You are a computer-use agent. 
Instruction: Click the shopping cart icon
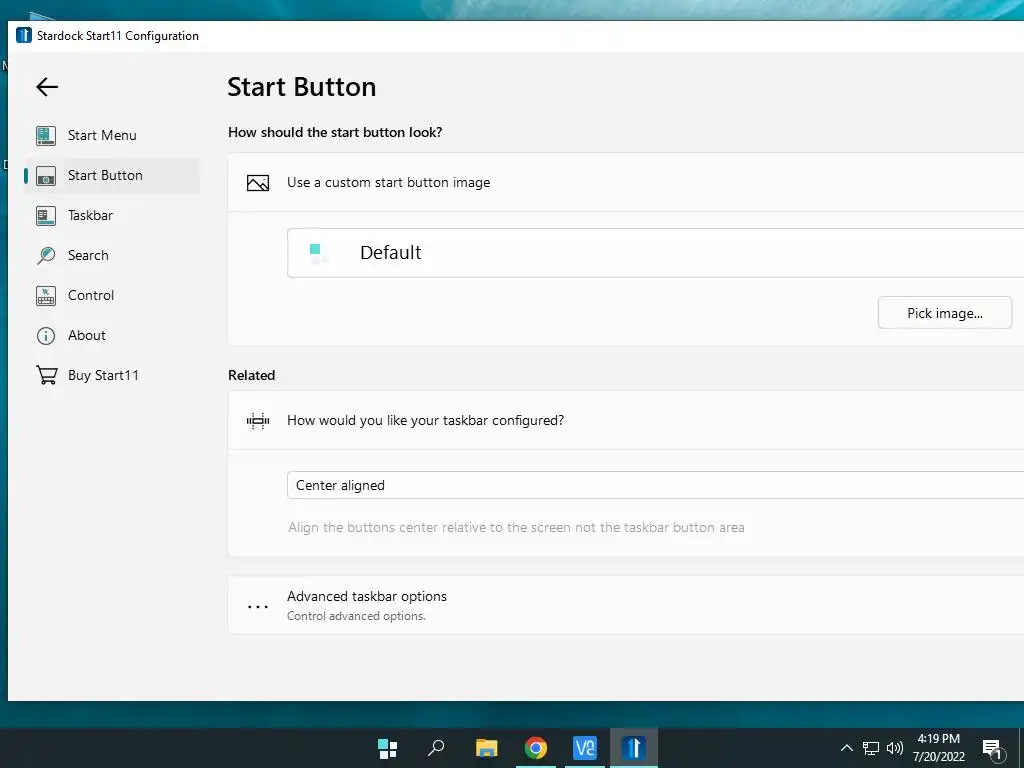(x=46, y=376)
